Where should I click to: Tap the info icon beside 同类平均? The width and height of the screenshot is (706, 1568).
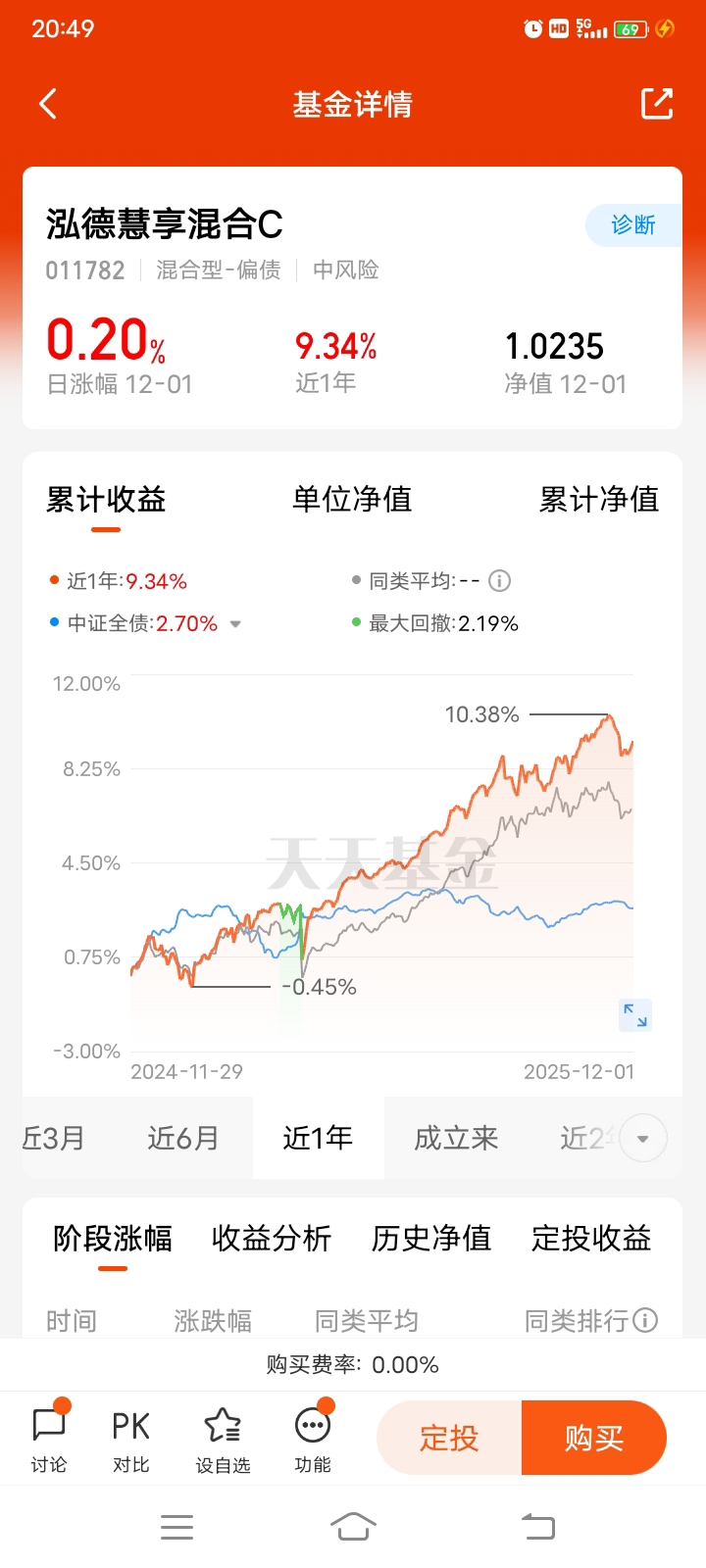[x=500, y=581]
